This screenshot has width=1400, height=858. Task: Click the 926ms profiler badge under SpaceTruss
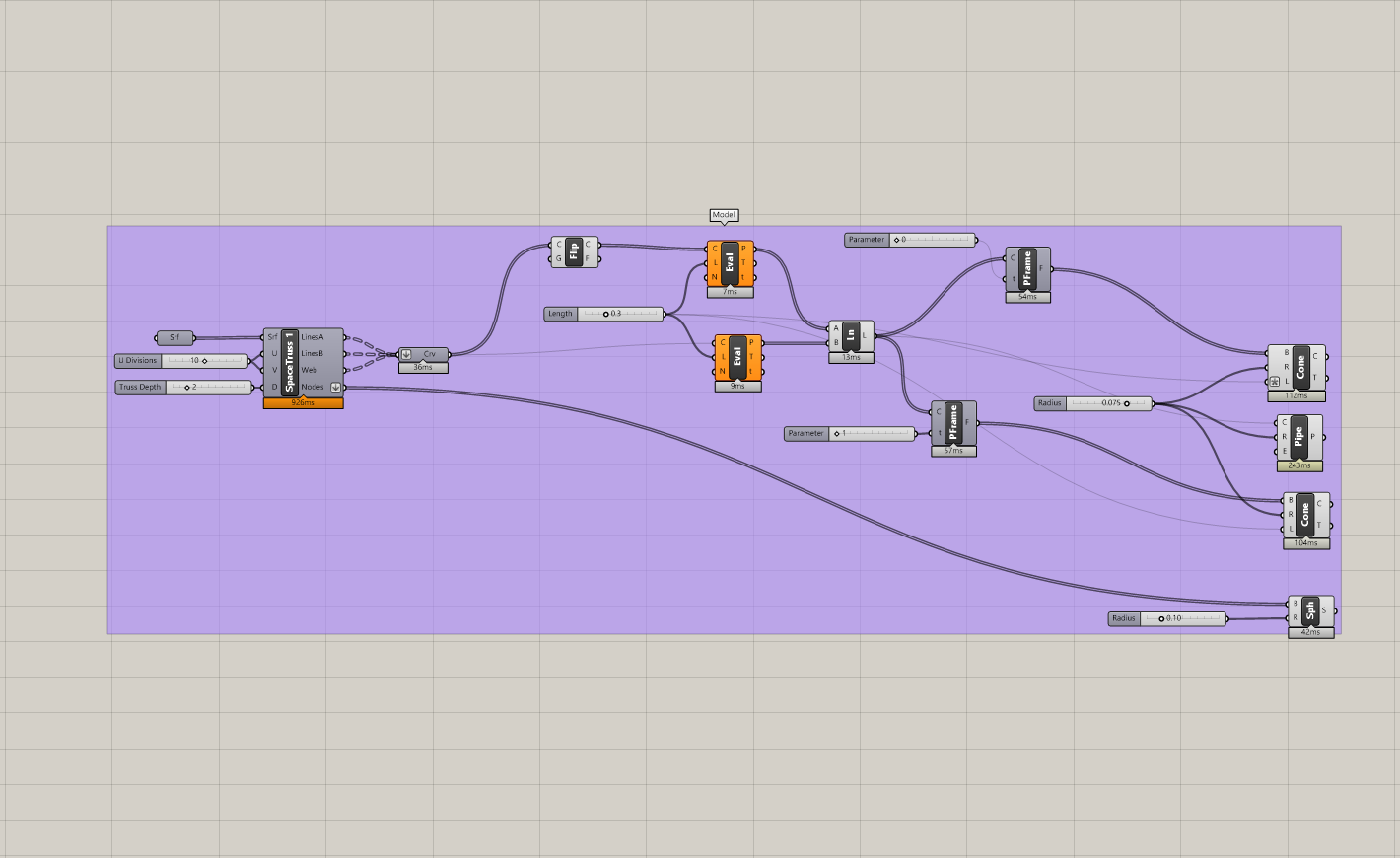304,402
